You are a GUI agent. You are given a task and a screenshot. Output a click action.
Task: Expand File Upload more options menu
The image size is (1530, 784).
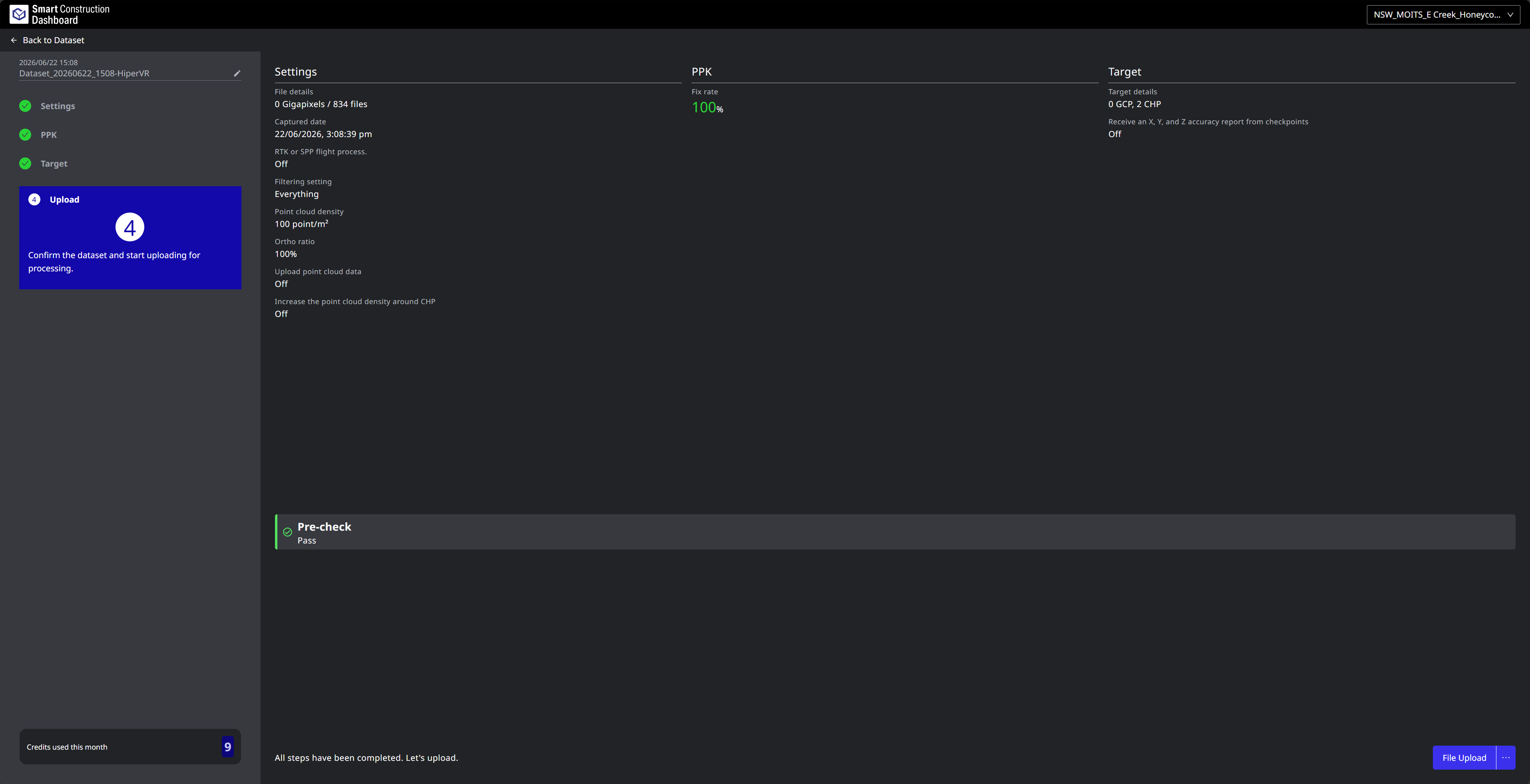click(x=1506, y=758)
